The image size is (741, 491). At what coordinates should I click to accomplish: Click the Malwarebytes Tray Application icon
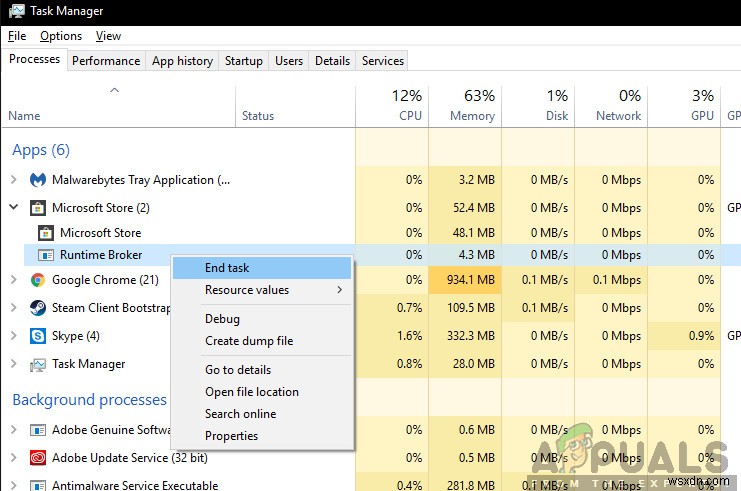tap(38, 180)
